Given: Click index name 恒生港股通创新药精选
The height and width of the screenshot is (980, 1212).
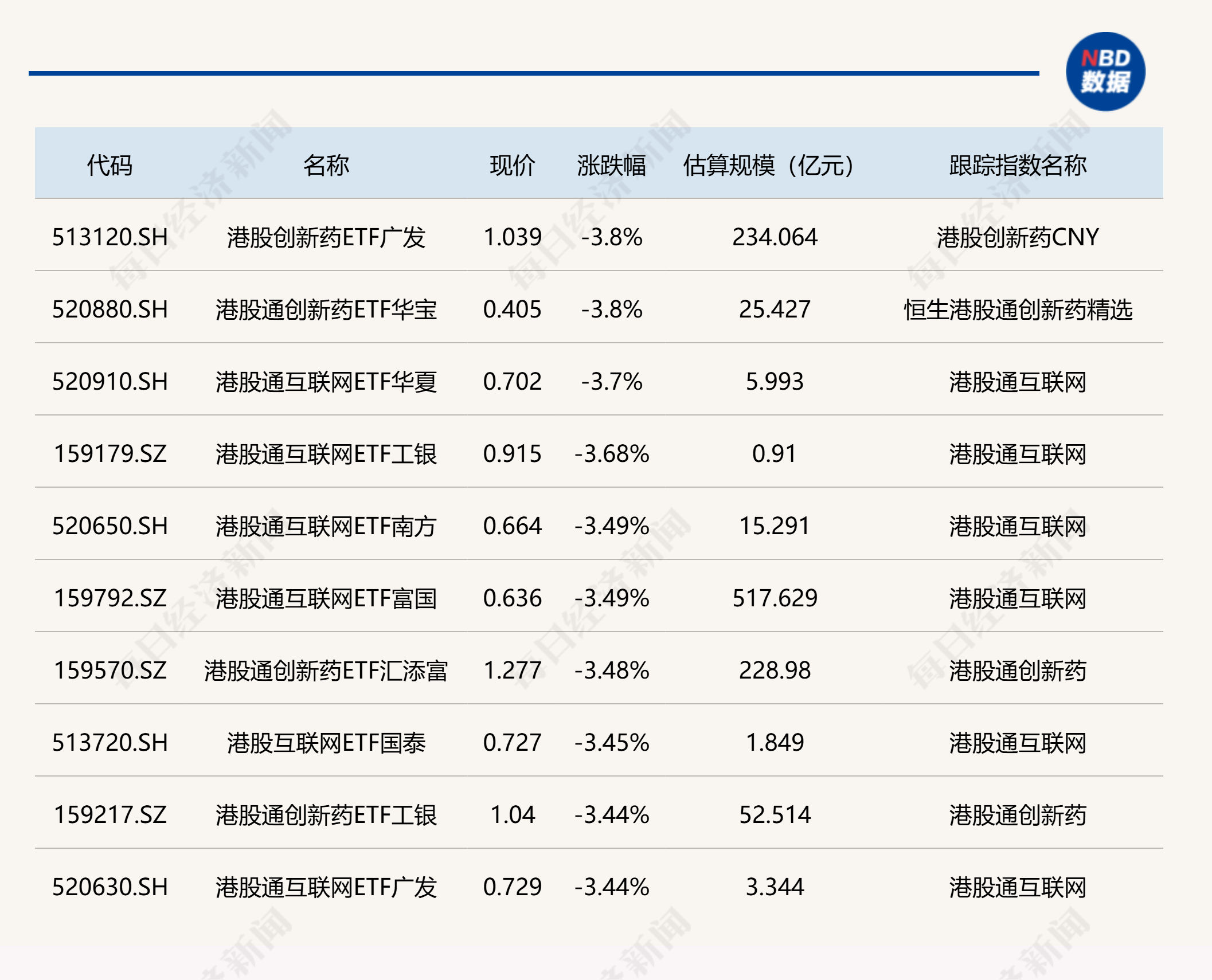Looking at the screenshot, I should tap(1018, 309).
